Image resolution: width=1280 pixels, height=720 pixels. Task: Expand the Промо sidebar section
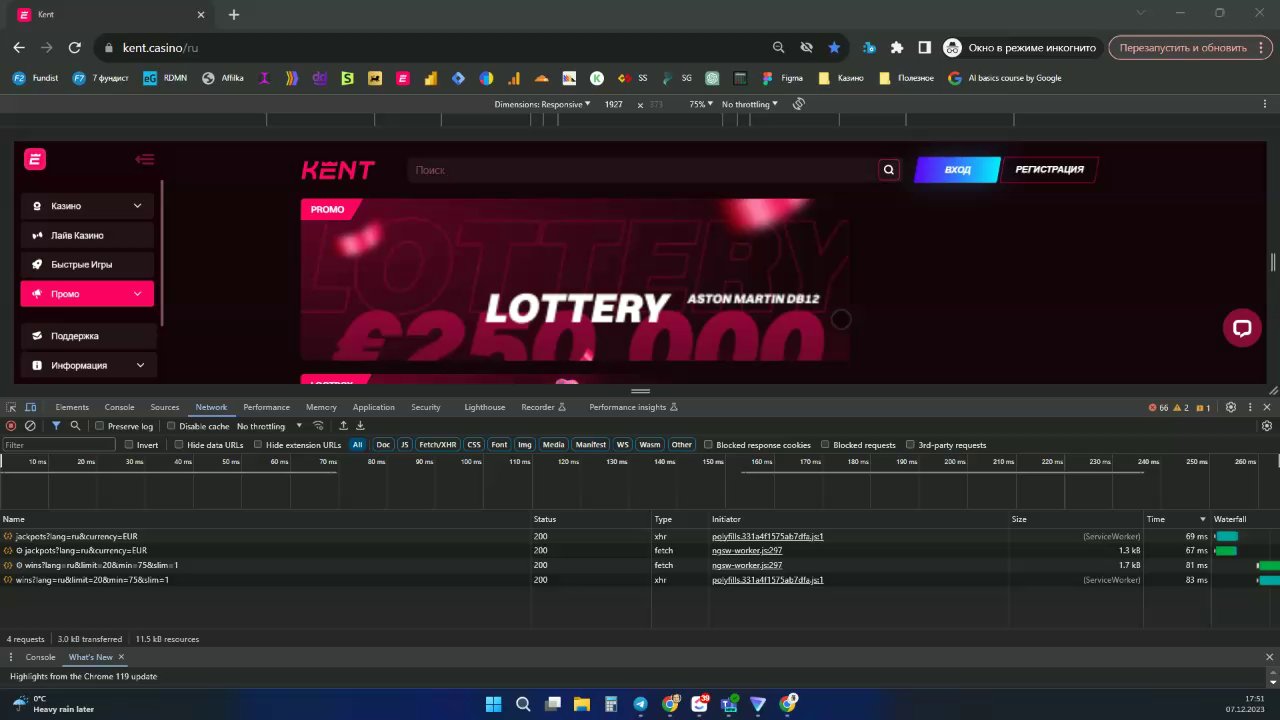87,294
